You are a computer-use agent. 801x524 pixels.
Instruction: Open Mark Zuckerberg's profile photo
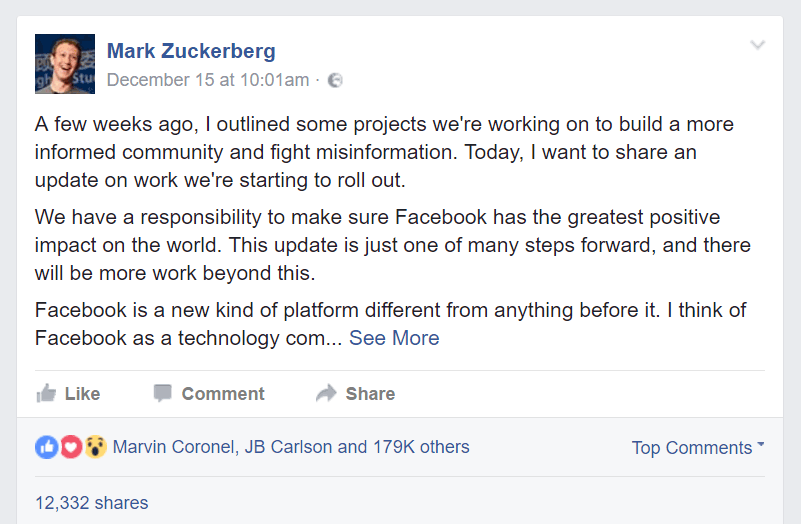[65, 64]
